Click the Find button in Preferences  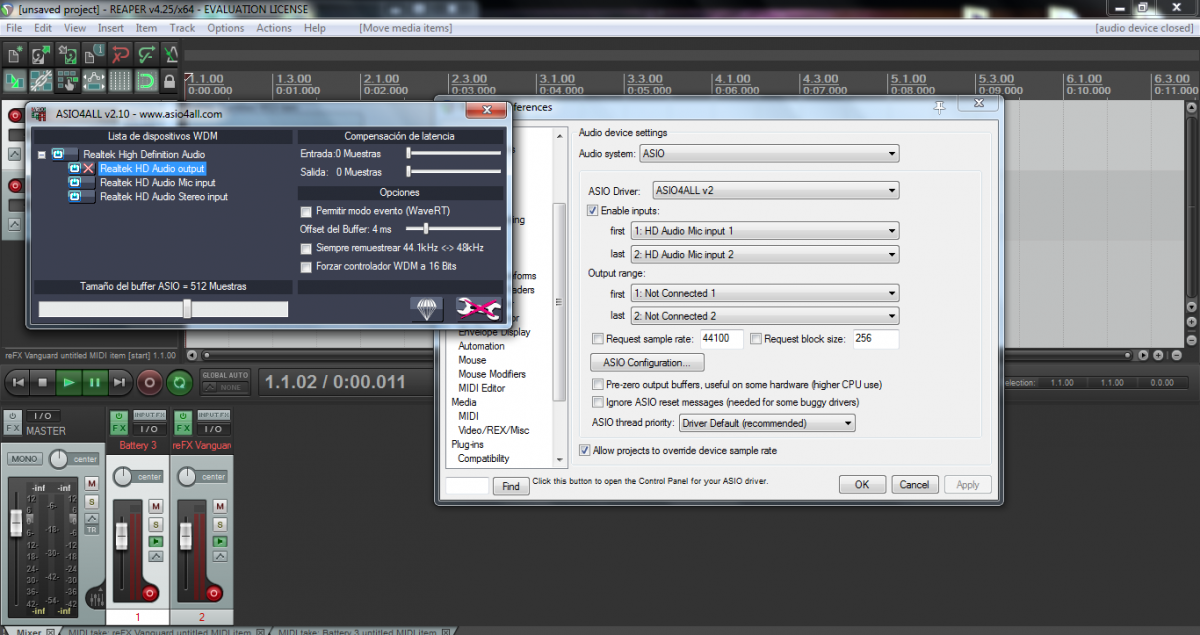(510, 486)
